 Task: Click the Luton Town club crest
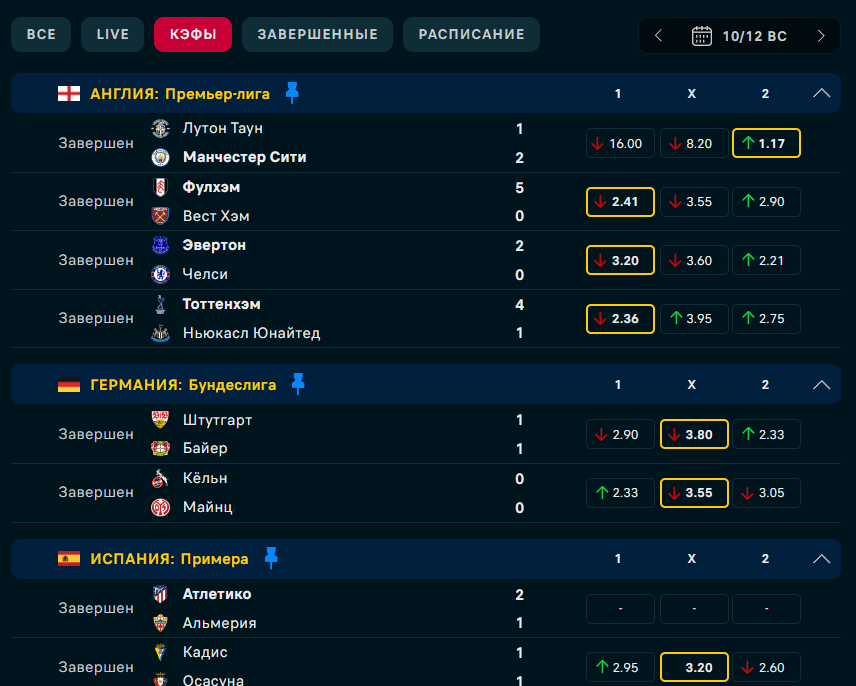point(160,128)
